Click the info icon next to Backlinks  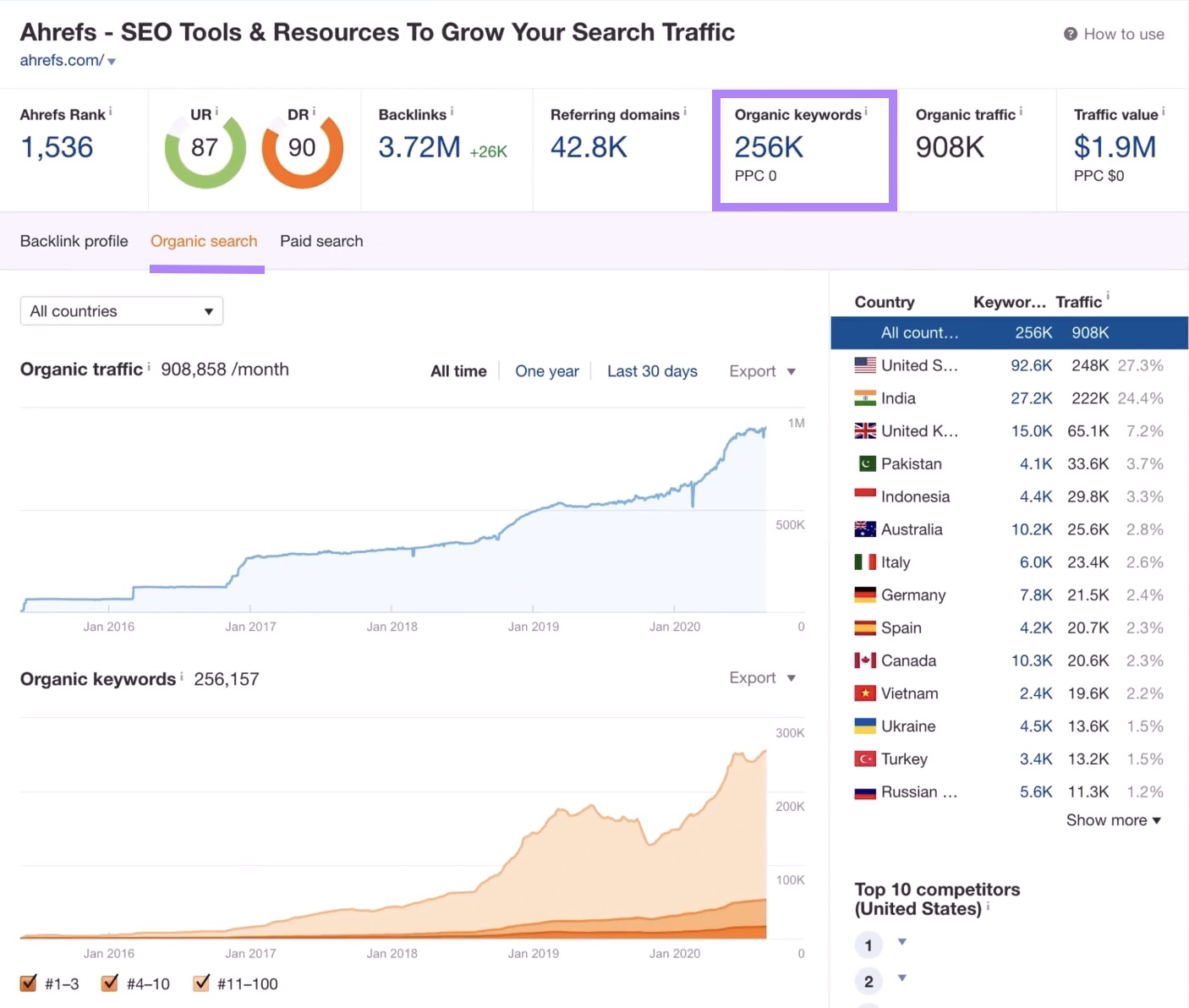point(452,111)
